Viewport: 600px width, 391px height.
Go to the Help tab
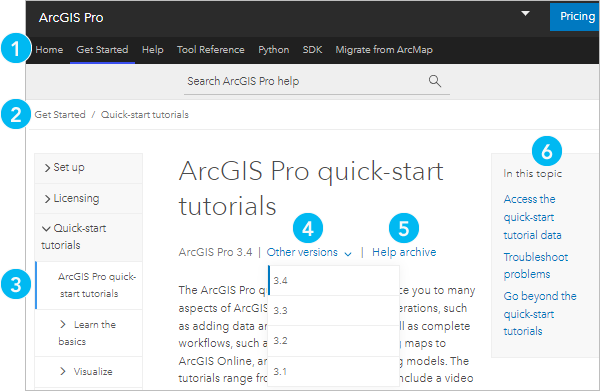point(153,50)
